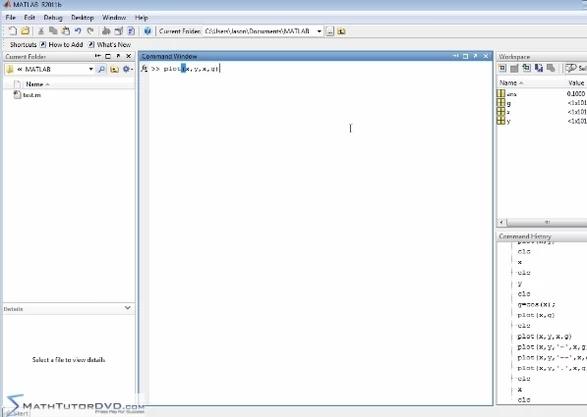Click the 0.1000 value cell for ans
This screenshot has height=417, width=587.
576,94
